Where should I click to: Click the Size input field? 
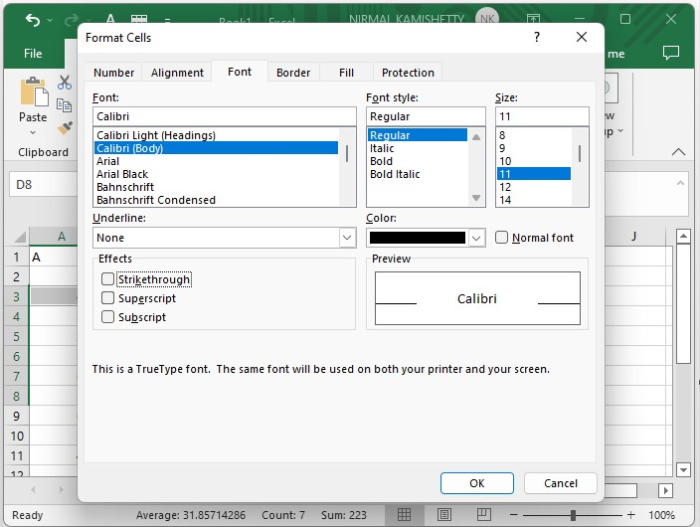pyautogui.click(x=542, y=116)
